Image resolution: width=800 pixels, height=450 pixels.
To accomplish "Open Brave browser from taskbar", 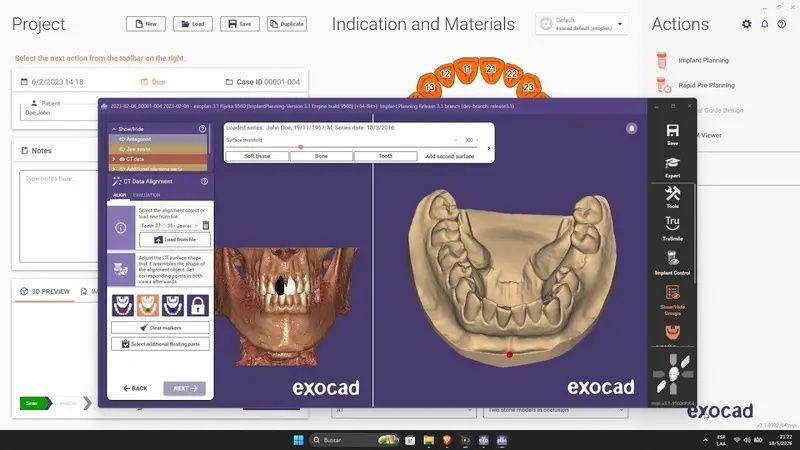I will pos(447,440).
